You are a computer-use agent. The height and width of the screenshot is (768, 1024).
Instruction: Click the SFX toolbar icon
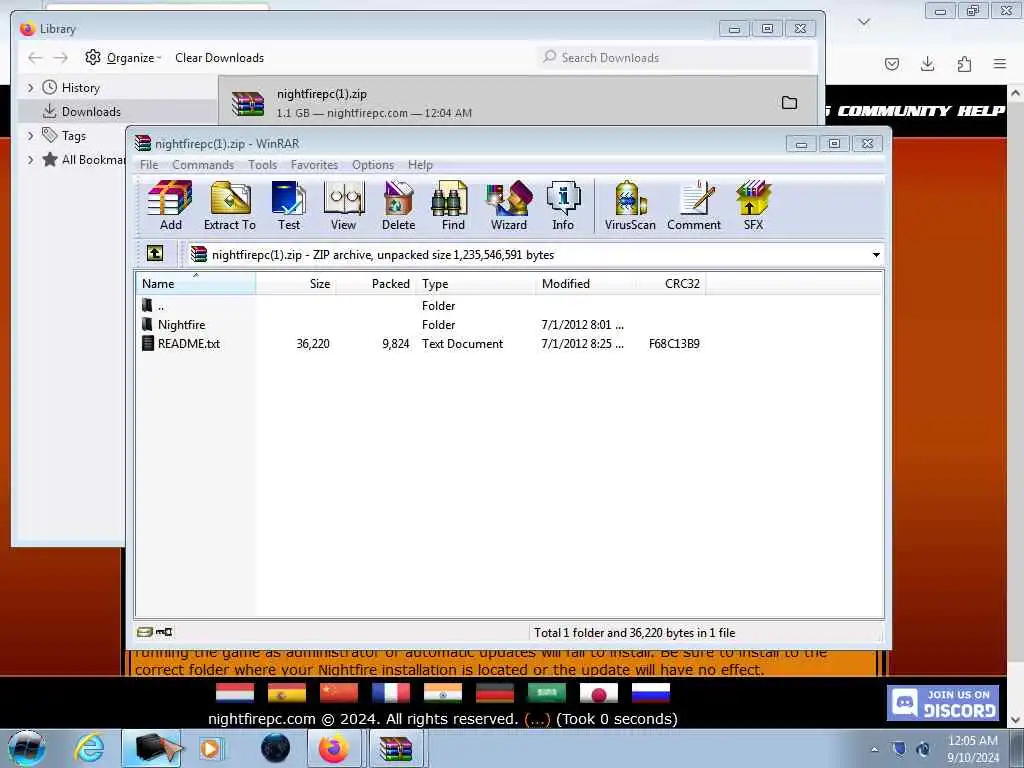coord(753,206)
